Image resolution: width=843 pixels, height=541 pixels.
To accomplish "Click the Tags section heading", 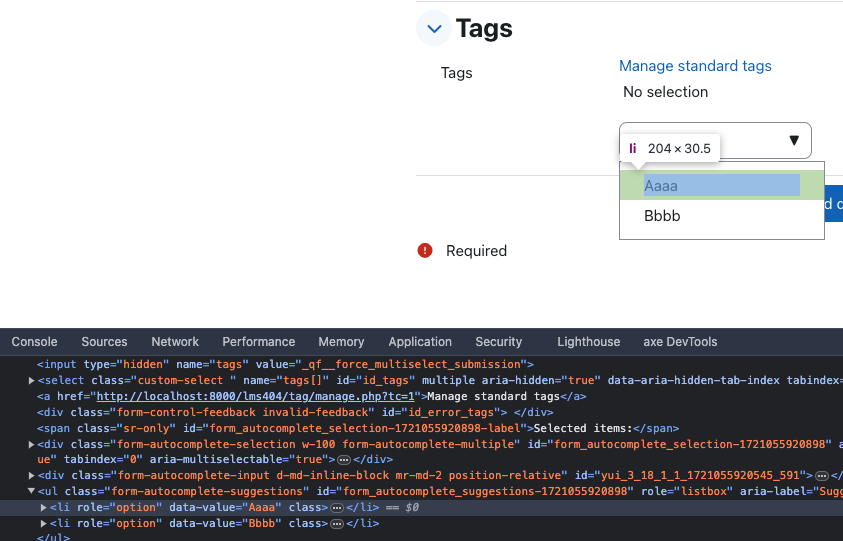I will [x=484, y=29].
